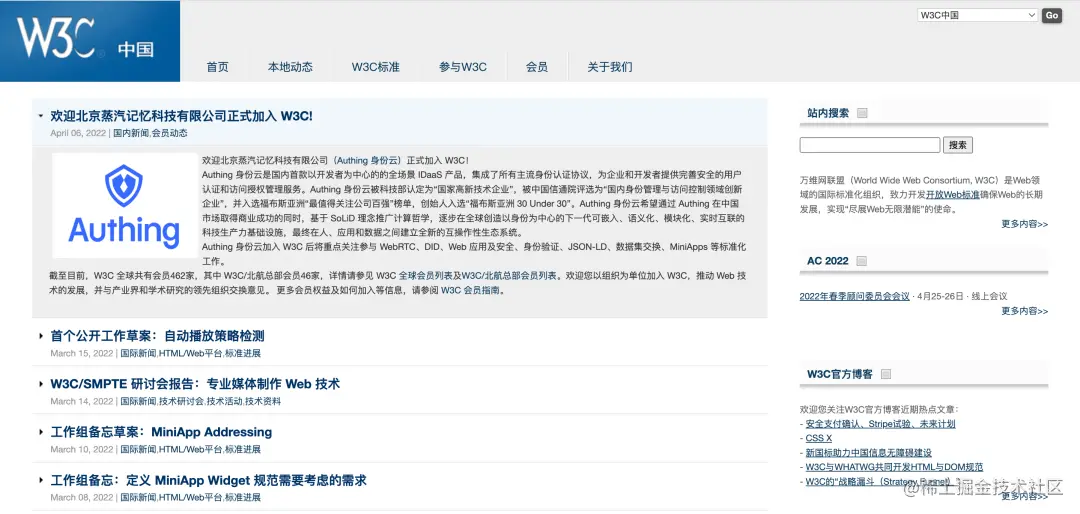Open the 2022年春季顾问委员会会议 link
The width and height of the screenshot is (1080, 514).
855,296
